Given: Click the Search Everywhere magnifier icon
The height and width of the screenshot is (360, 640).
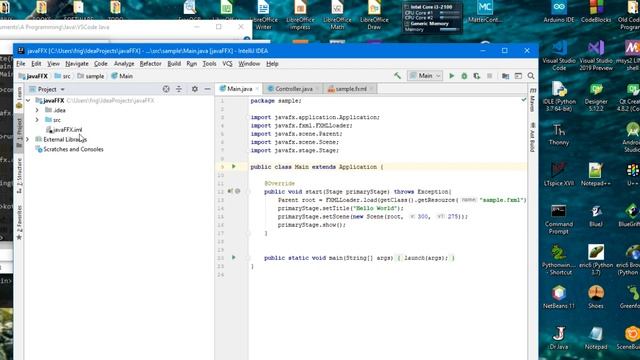Looking at the screenshot, I should point(531,76).
